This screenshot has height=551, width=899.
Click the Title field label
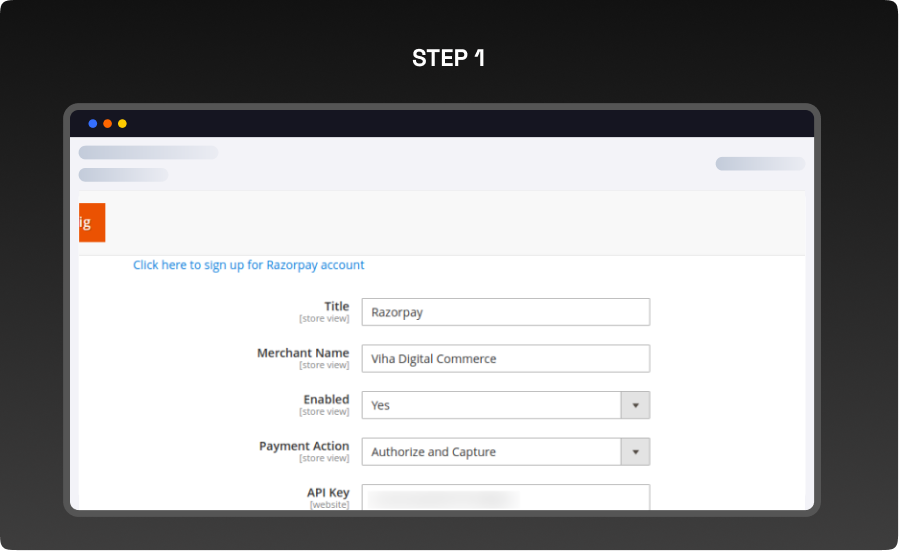pos(336,307)
